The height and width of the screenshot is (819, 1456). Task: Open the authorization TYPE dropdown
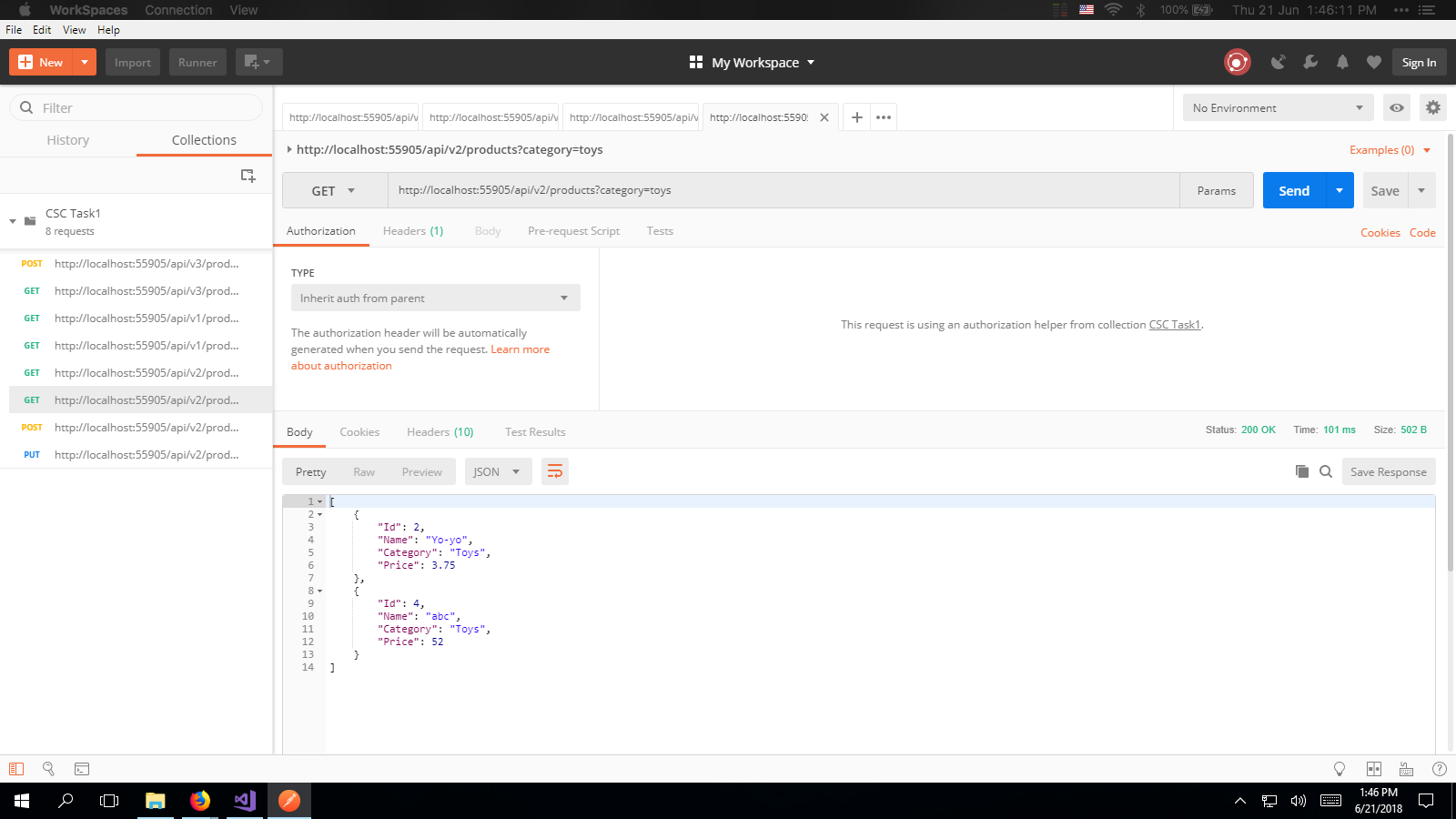[x=435, y=298]
